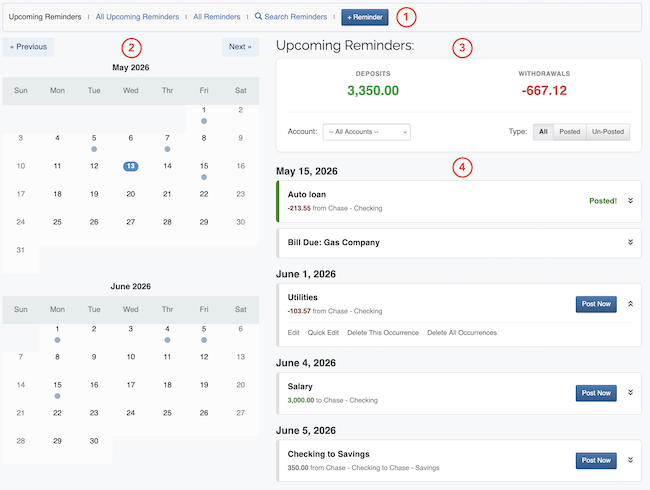The height and width of the screenshot is (490, 650).
Task: Delete All Occurrences of Utilities
Action: click(x=462, y=332)
